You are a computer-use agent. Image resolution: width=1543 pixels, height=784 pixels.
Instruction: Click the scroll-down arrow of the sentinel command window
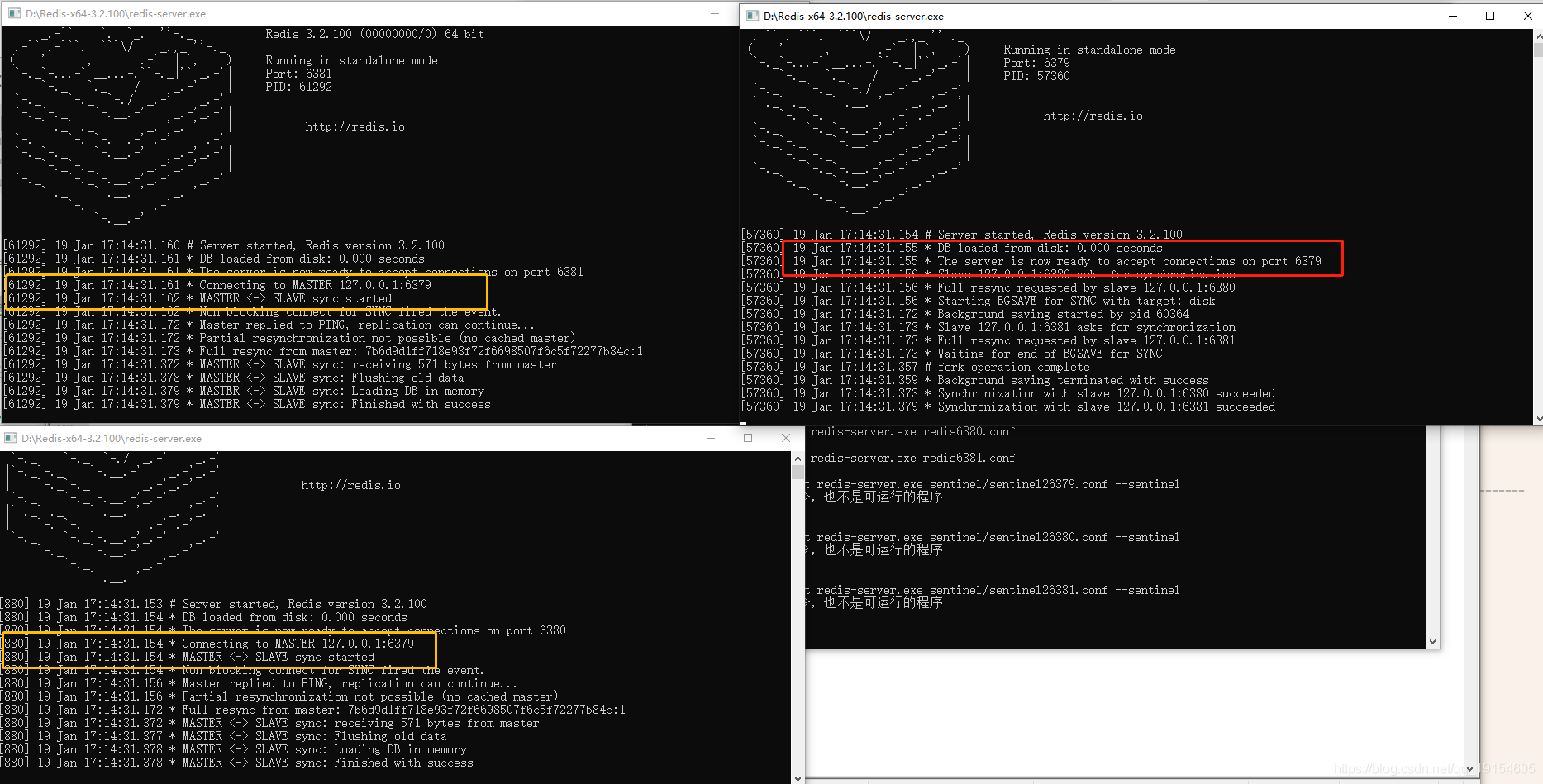[1432, 642]
